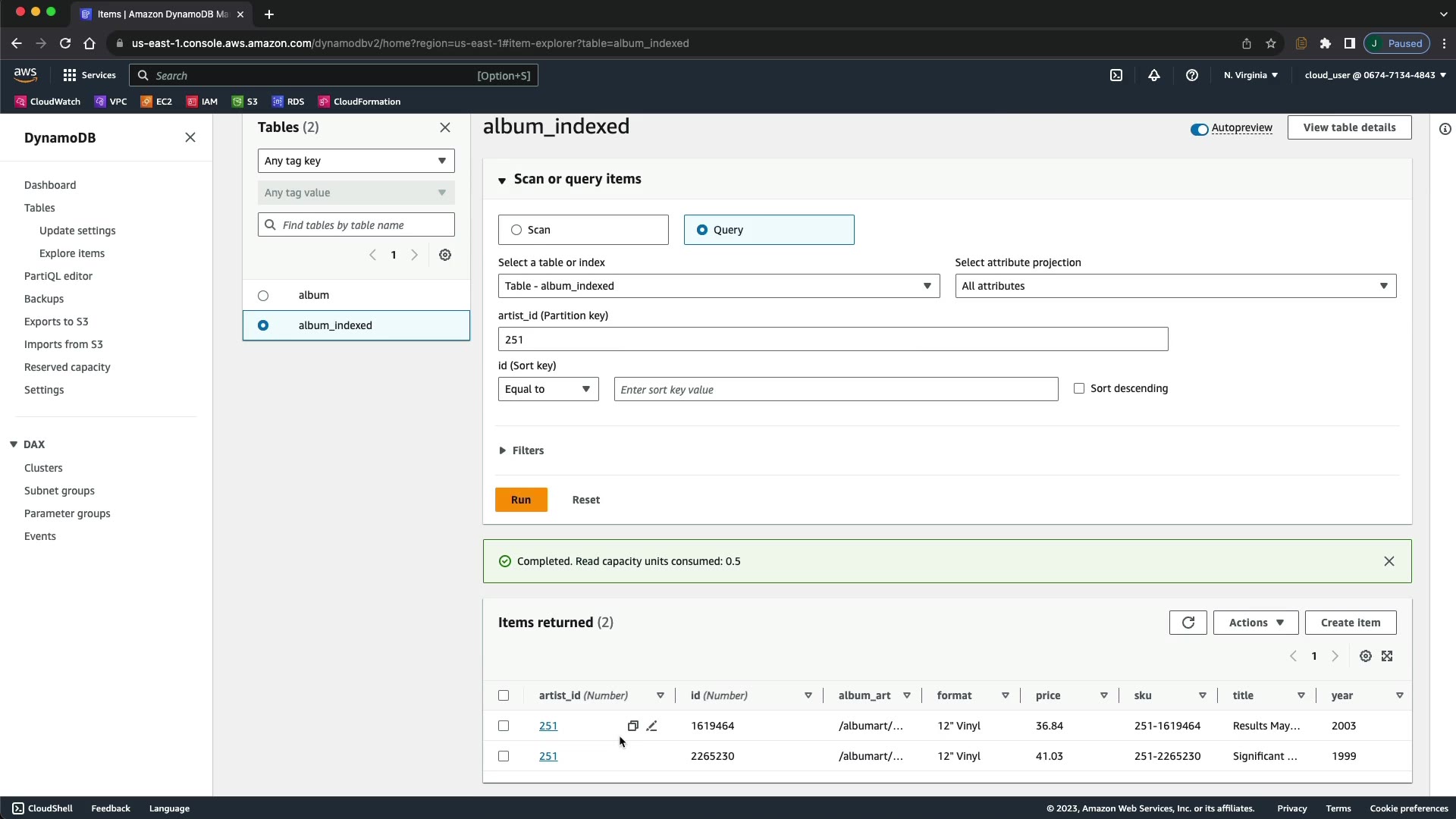The width and height of the screenshot is (1456, 819).
Task: Open the PartiQL editor in sidebar
Action: coord(58,276)
